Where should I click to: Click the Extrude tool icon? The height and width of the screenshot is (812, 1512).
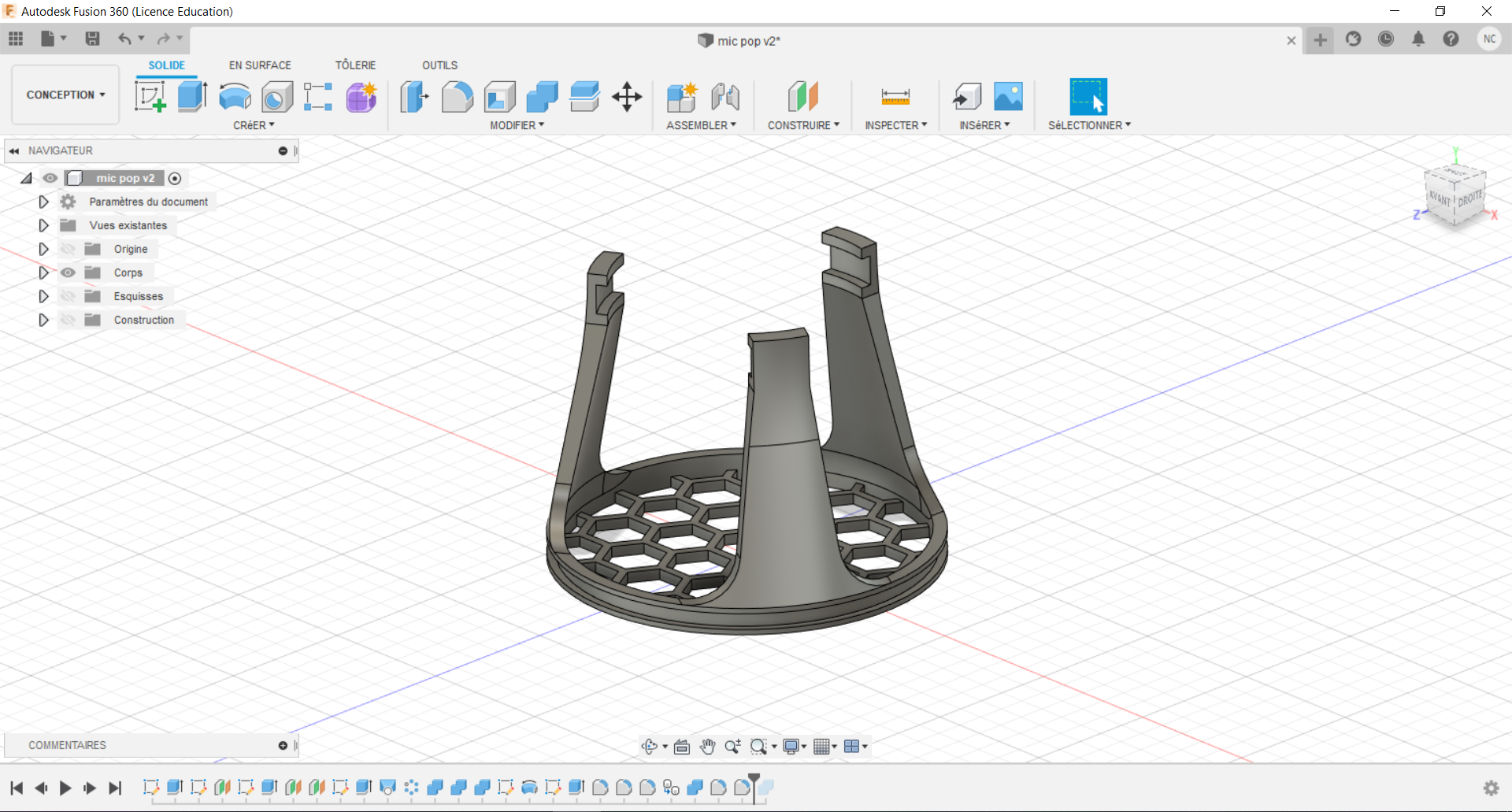pyautogui.click(x=192, y=97)
